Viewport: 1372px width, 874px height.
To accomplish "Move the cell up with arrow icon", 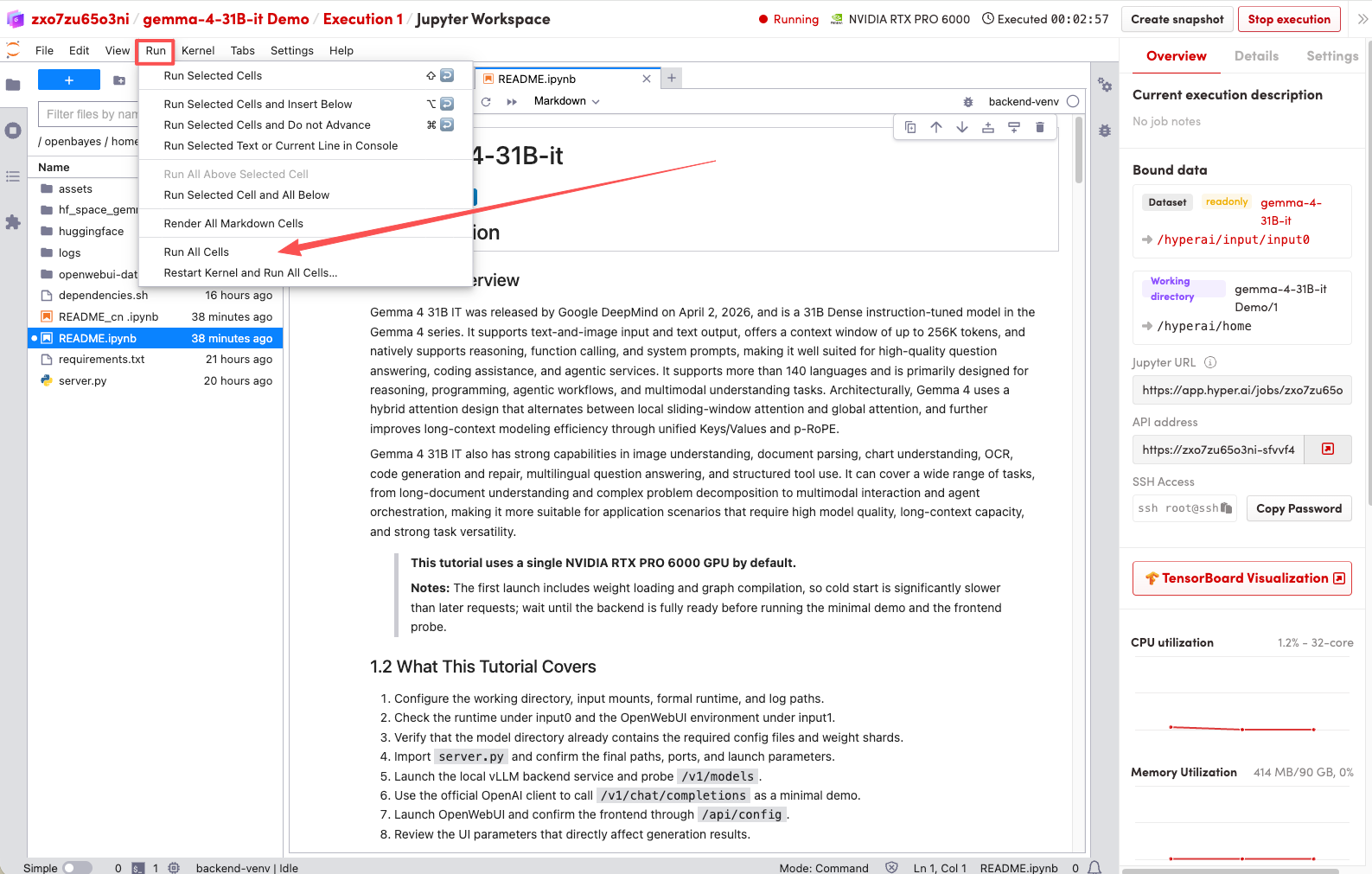I will pos(935,128).
